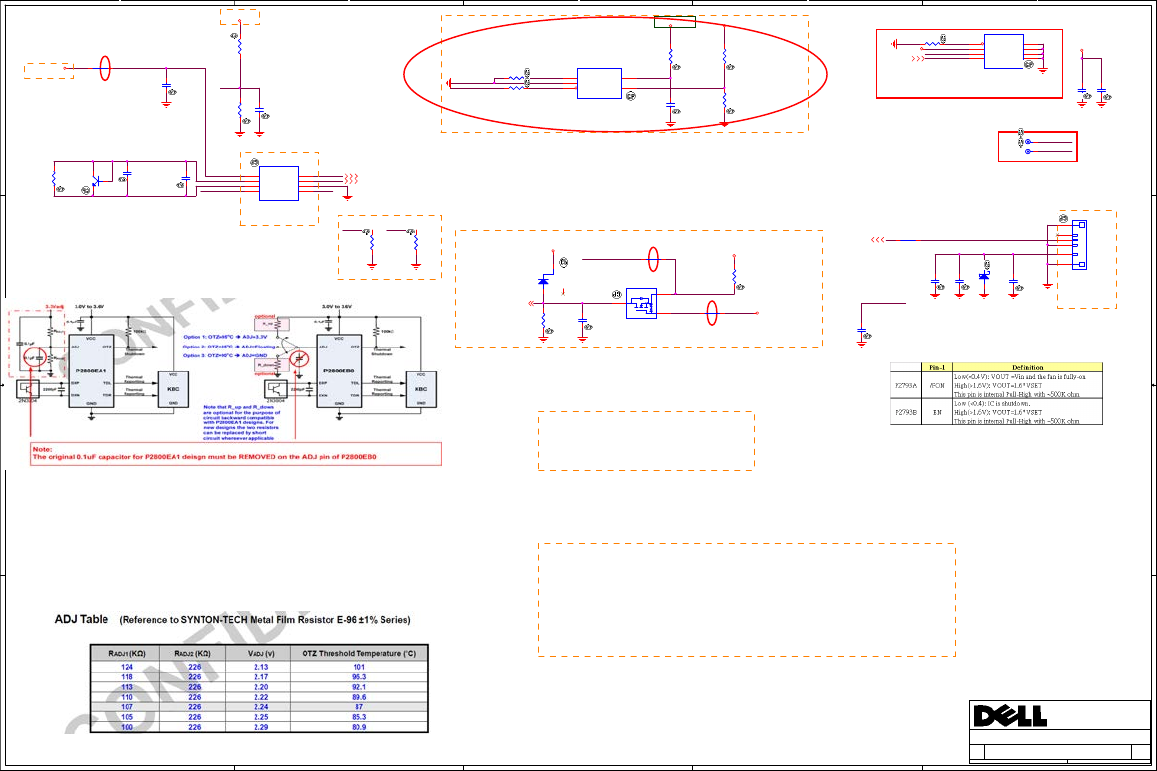Select the "/FON" pin cell
Image resolution: width=1157 pixels, height=771 pixels.
coord(937,385)
